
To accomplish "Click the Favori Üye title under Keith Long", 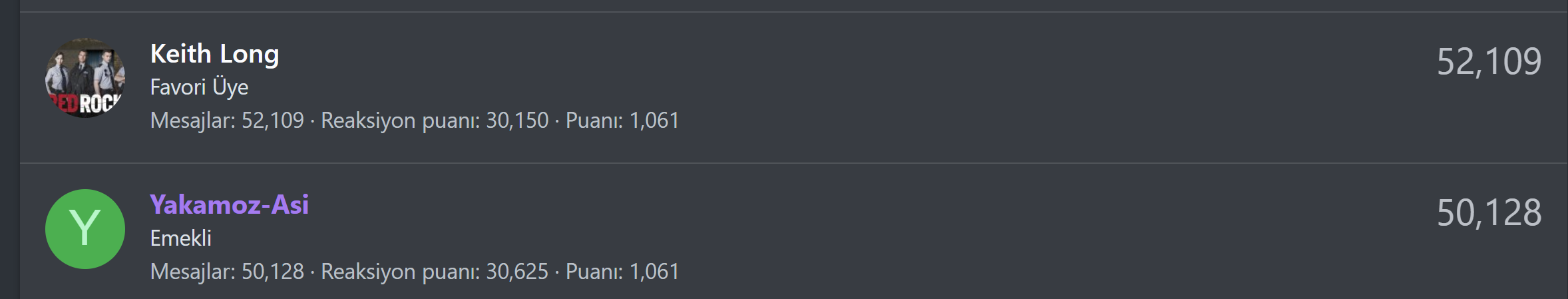I will pyautogui.click(x=199, y=87).
